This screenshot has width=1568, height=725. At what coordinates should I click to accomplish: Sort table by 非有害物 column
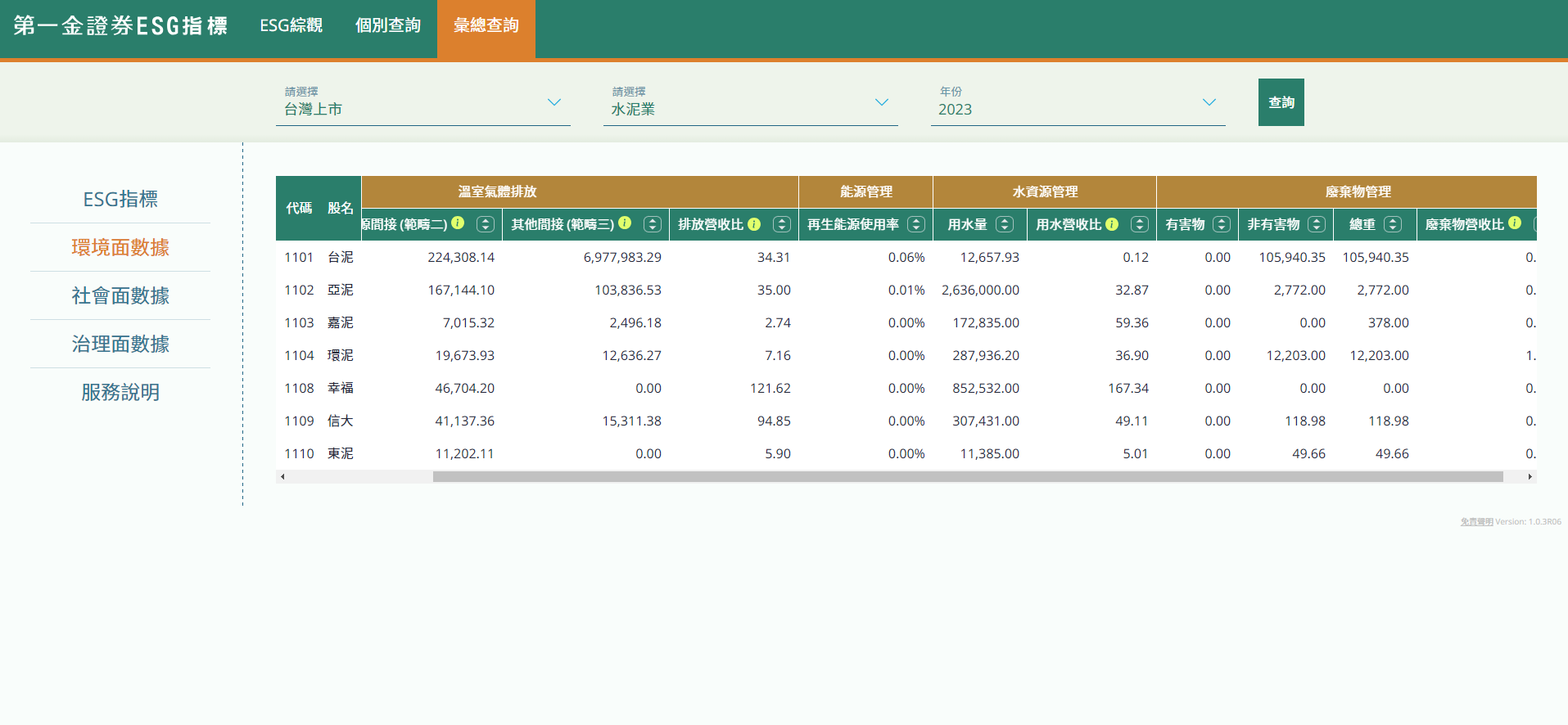click(x=1317, y=224)
